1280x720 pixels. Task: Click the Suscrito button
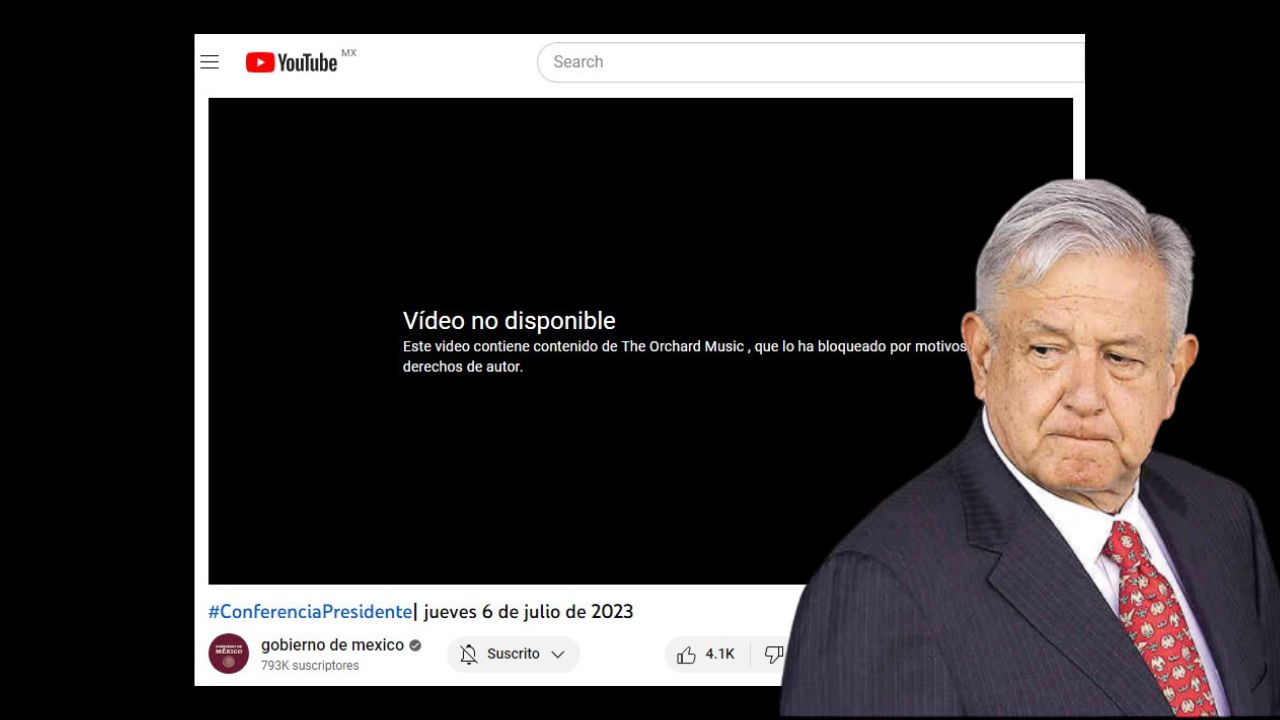click(x=513, y=654)
